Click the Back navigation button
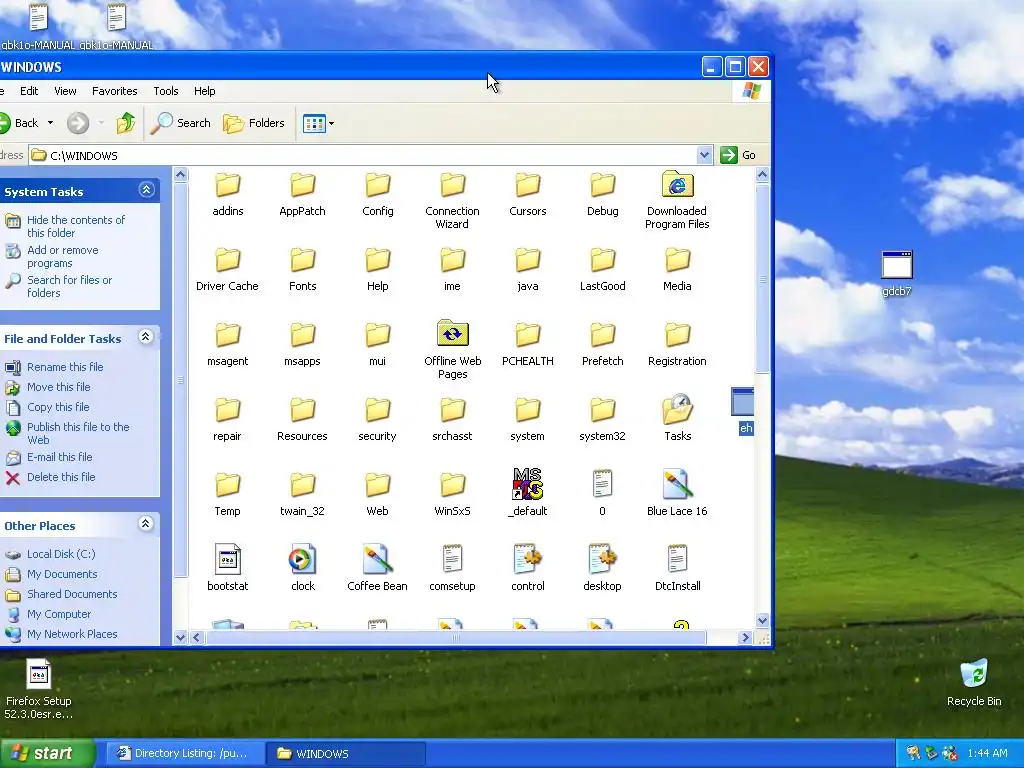Viewport: 1024px width, 768px height. point(20,123)
